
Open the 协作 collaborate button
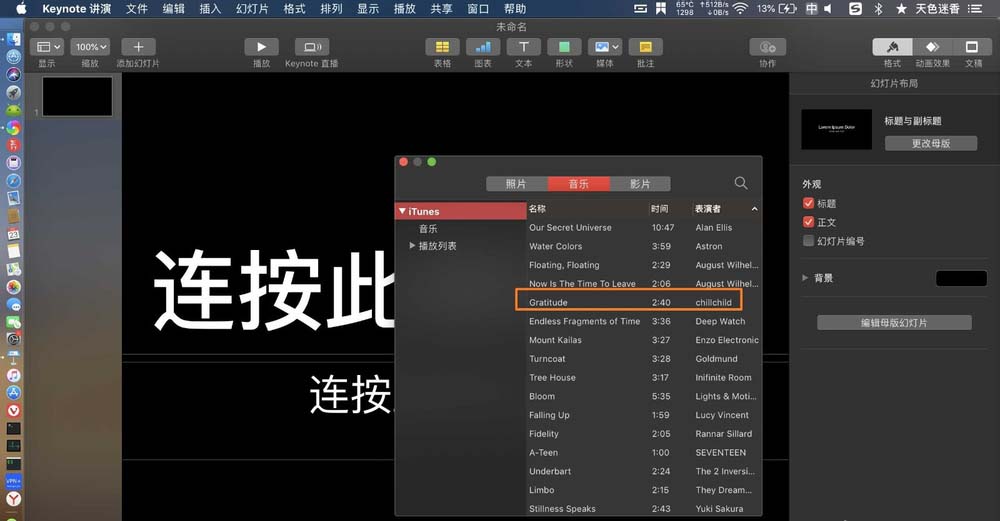(768, 47)
